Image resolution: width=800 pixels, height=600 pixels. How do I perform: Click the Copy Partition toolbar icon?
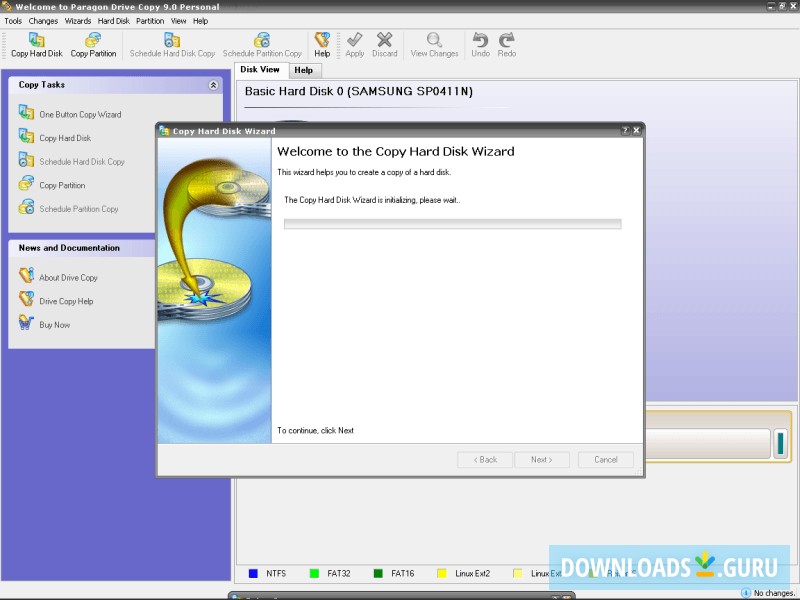click(93, 41)
